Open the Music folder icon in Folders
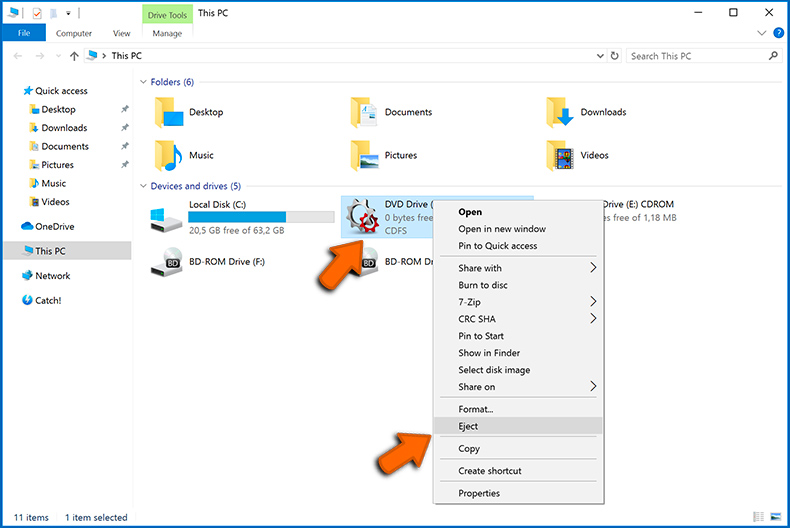 [169, 156]
